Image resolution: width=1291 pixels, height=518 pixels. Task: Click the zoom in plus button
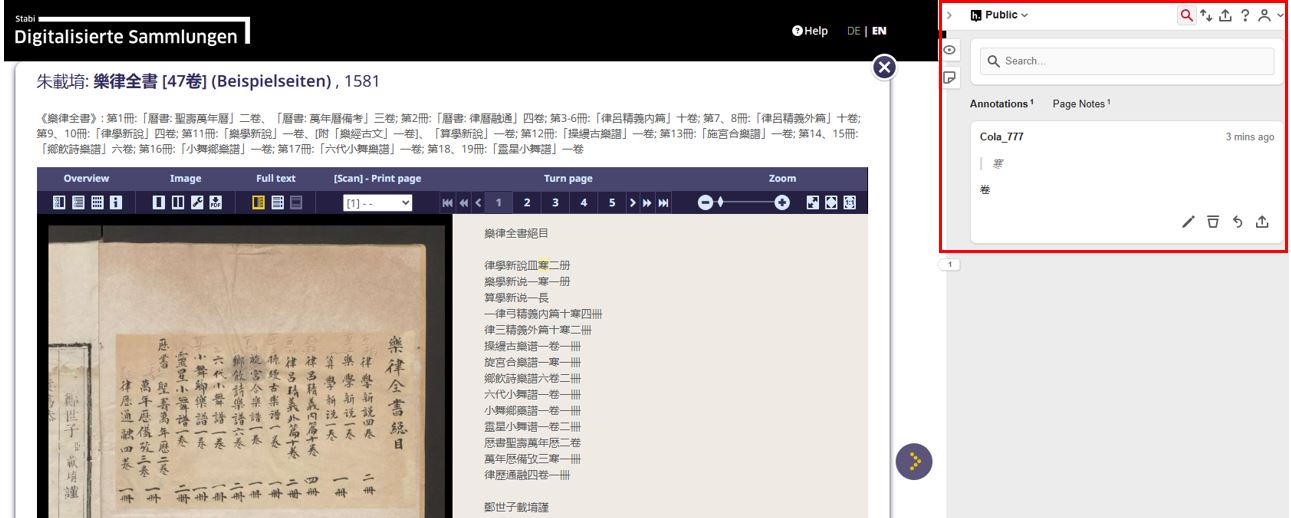[x=782, y=203]
